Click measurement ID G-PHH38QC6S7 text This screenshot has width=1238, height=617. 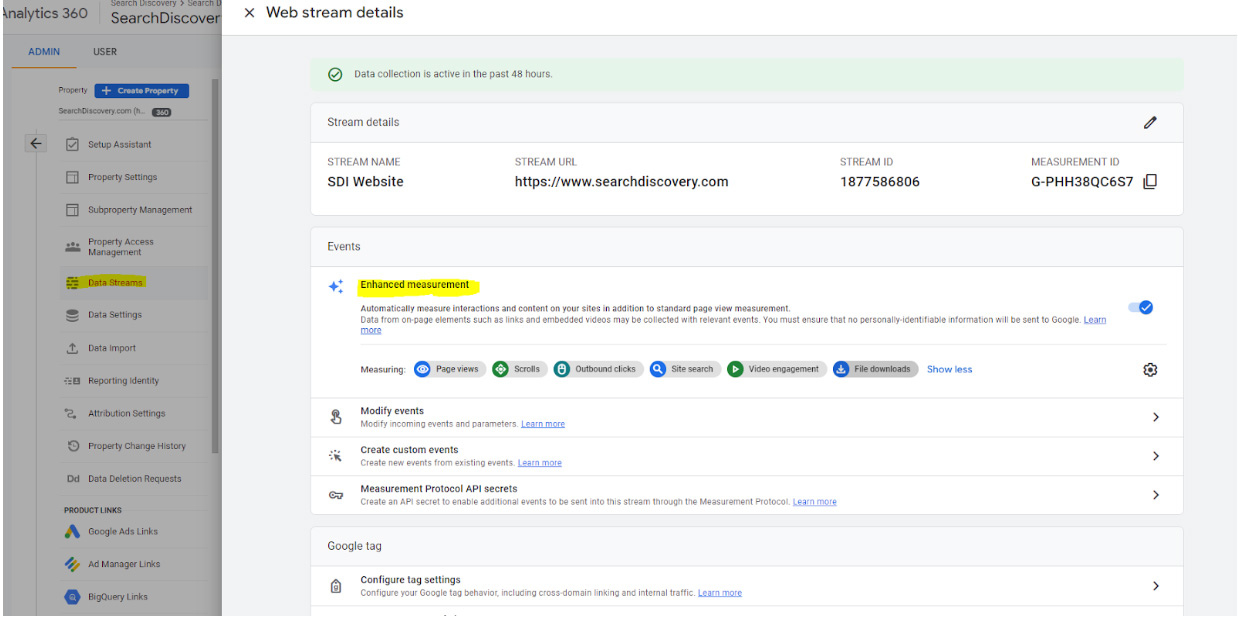click(x=1082, y=182)
